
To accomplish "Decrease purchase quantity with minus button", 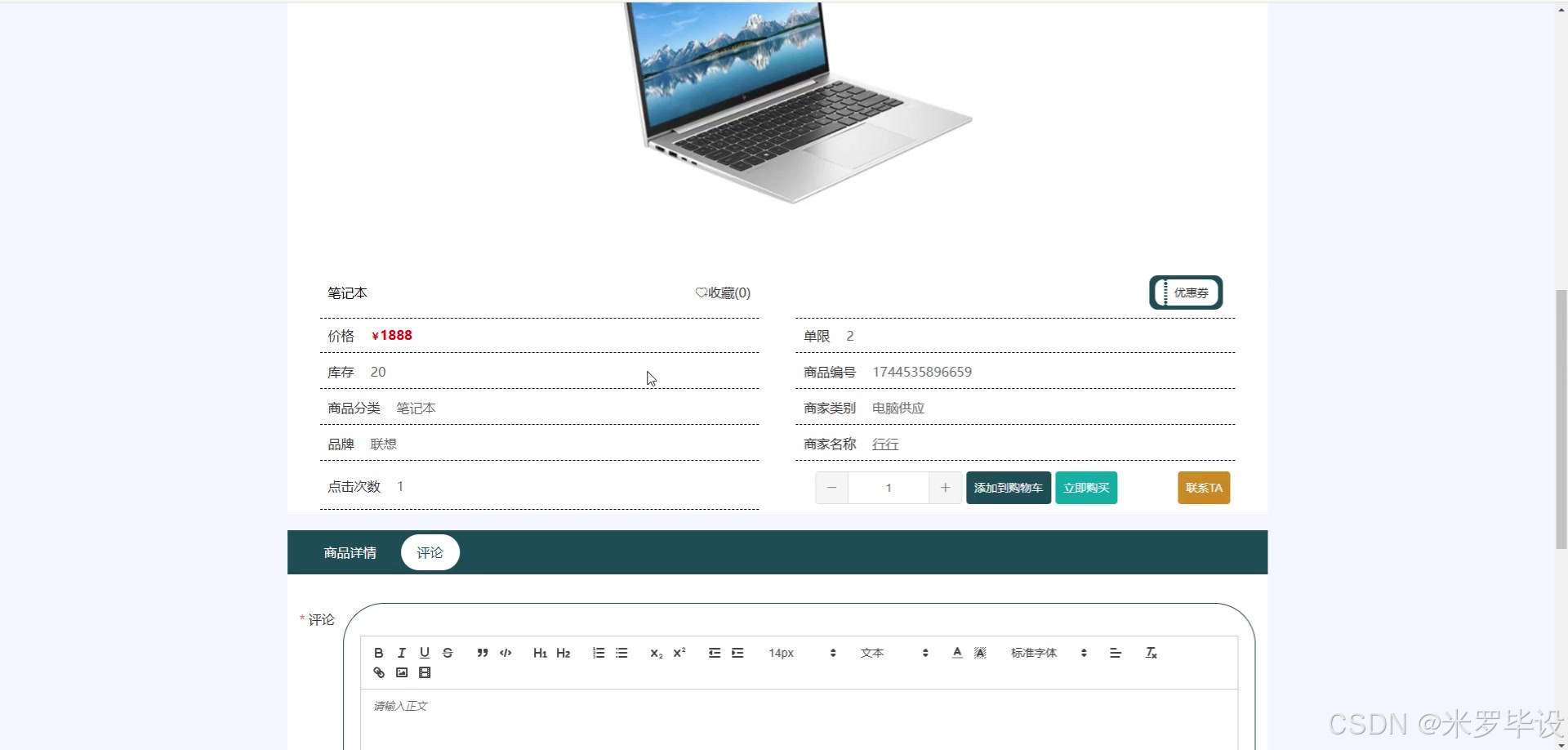I will coord(831,488).
